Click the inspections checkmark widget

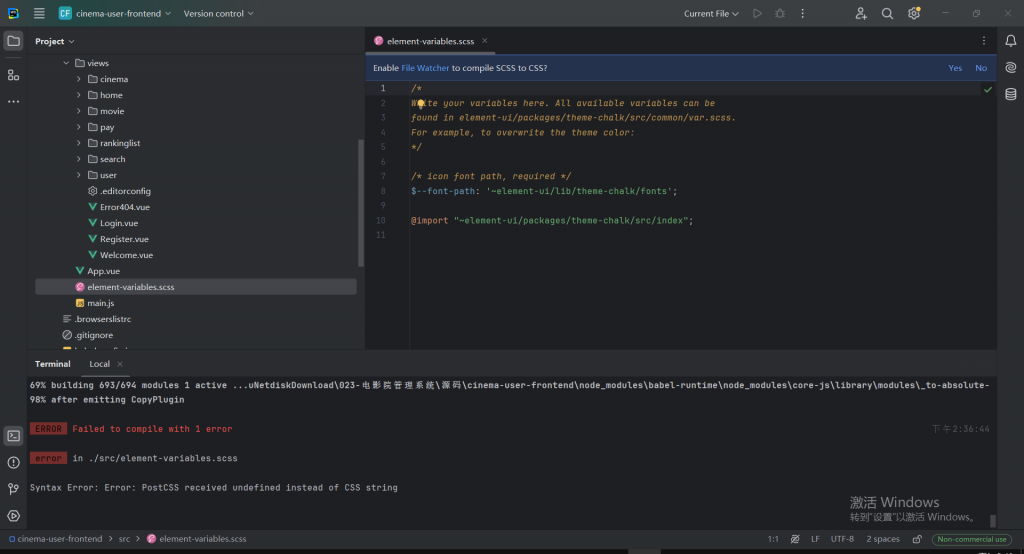click(x=987, y=90)
